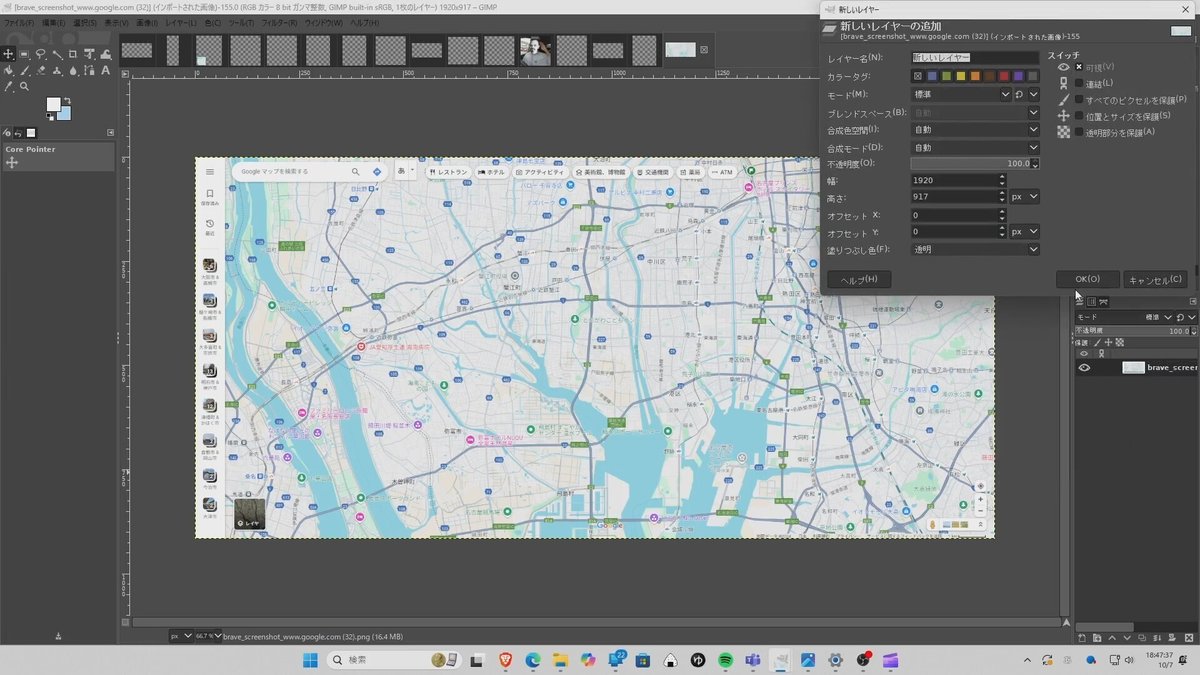Hide brave_screenshot layer with eye icon
Viewport: 1200px width, 675px height.
point(1084,367)
